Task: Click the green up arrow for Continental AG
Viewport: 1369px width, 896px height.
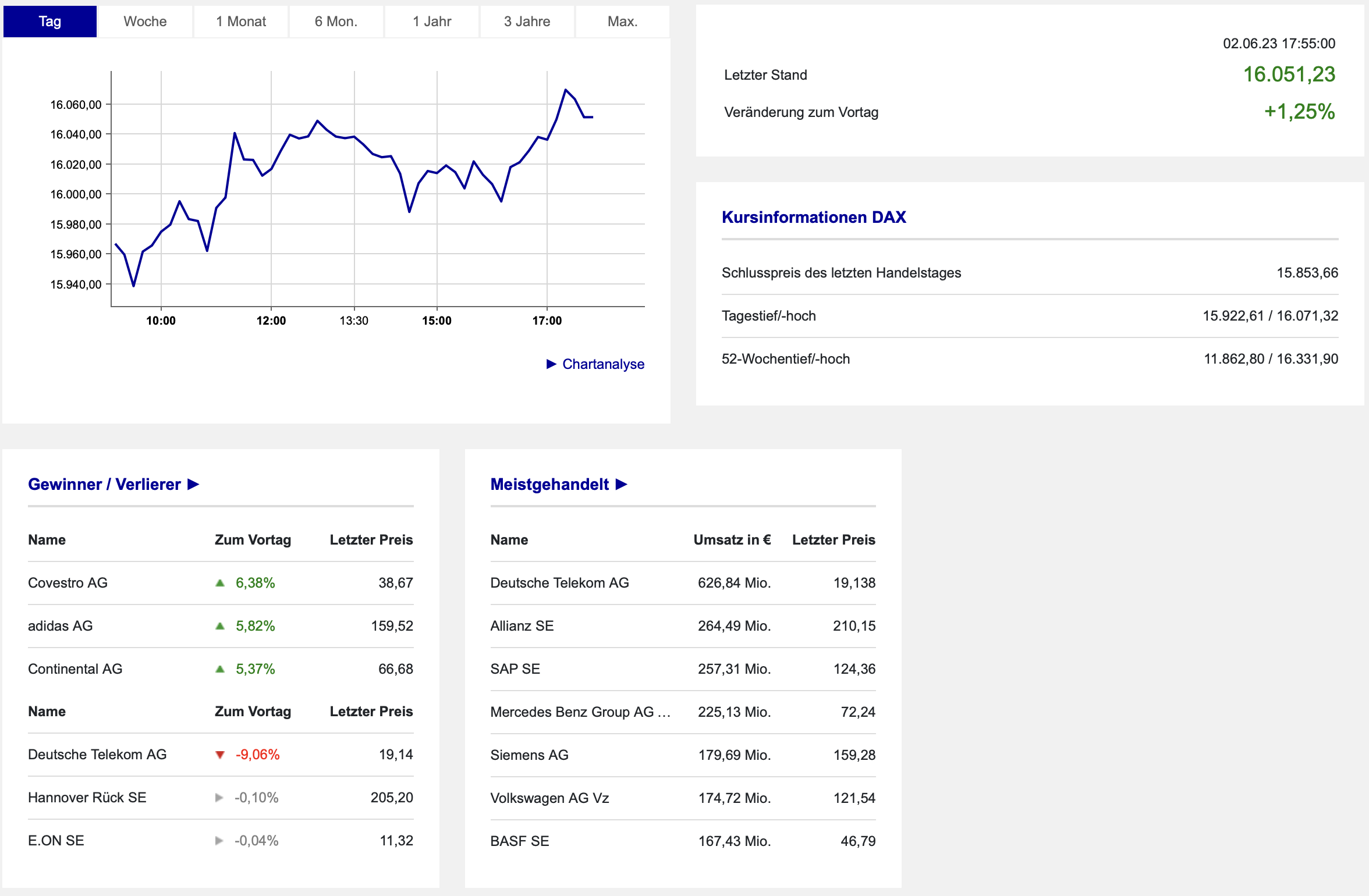Action: click(220, 669)
